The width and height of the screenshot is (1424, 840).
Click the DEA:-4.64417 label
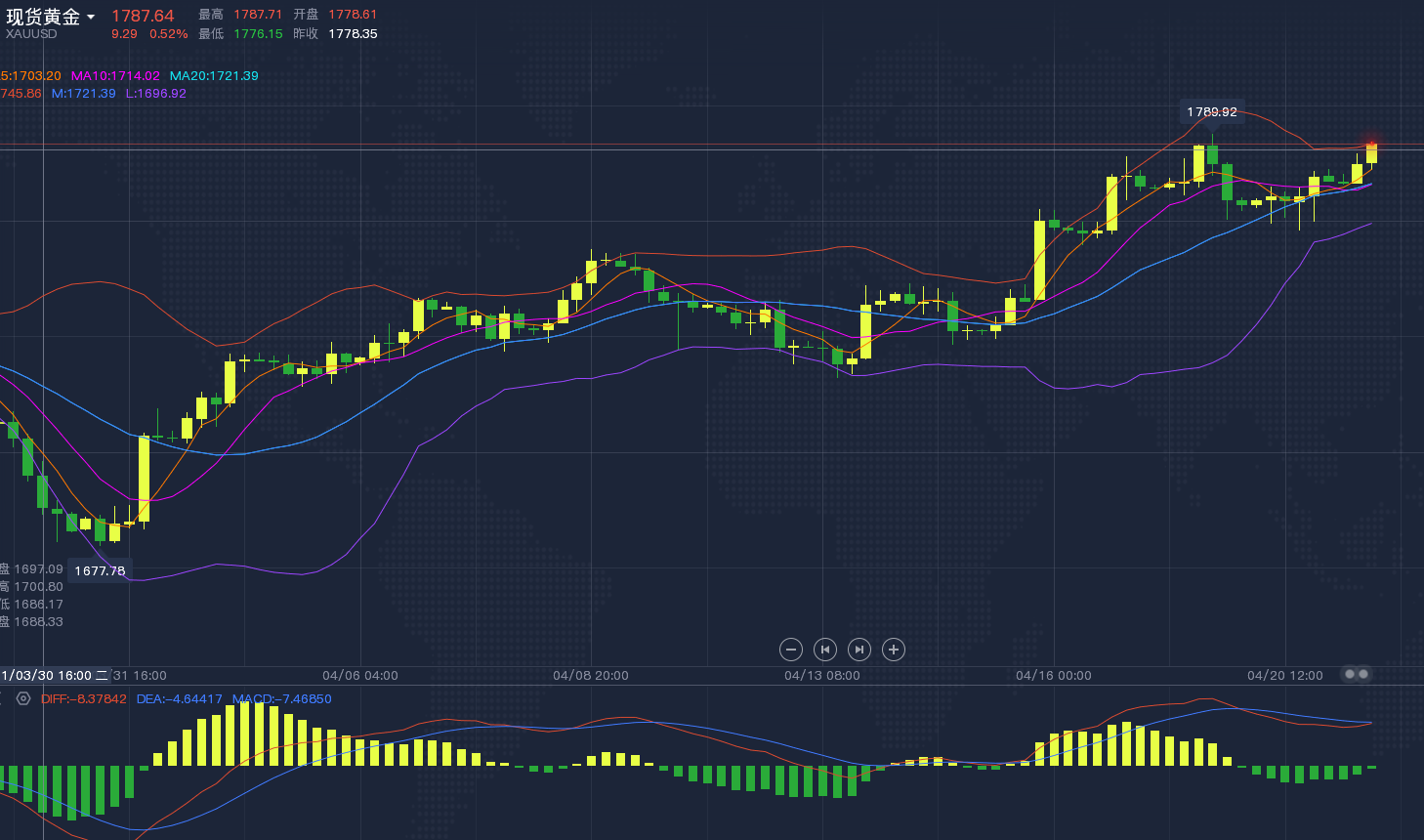(x=179, y=699)
